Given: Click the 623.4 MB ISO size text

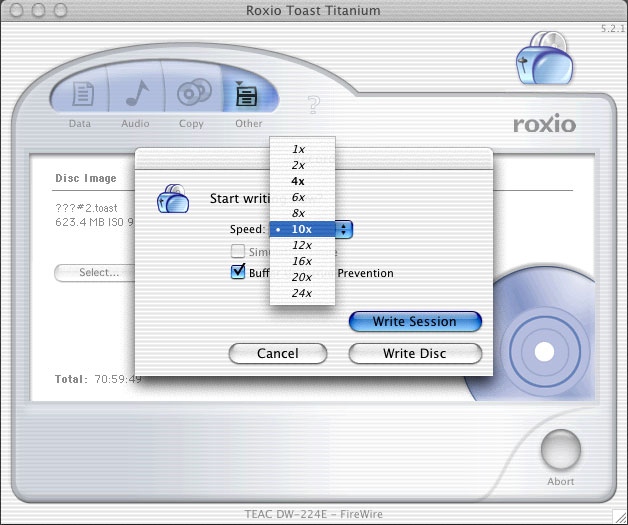Looking at the screenshot, I should (95, 222).
